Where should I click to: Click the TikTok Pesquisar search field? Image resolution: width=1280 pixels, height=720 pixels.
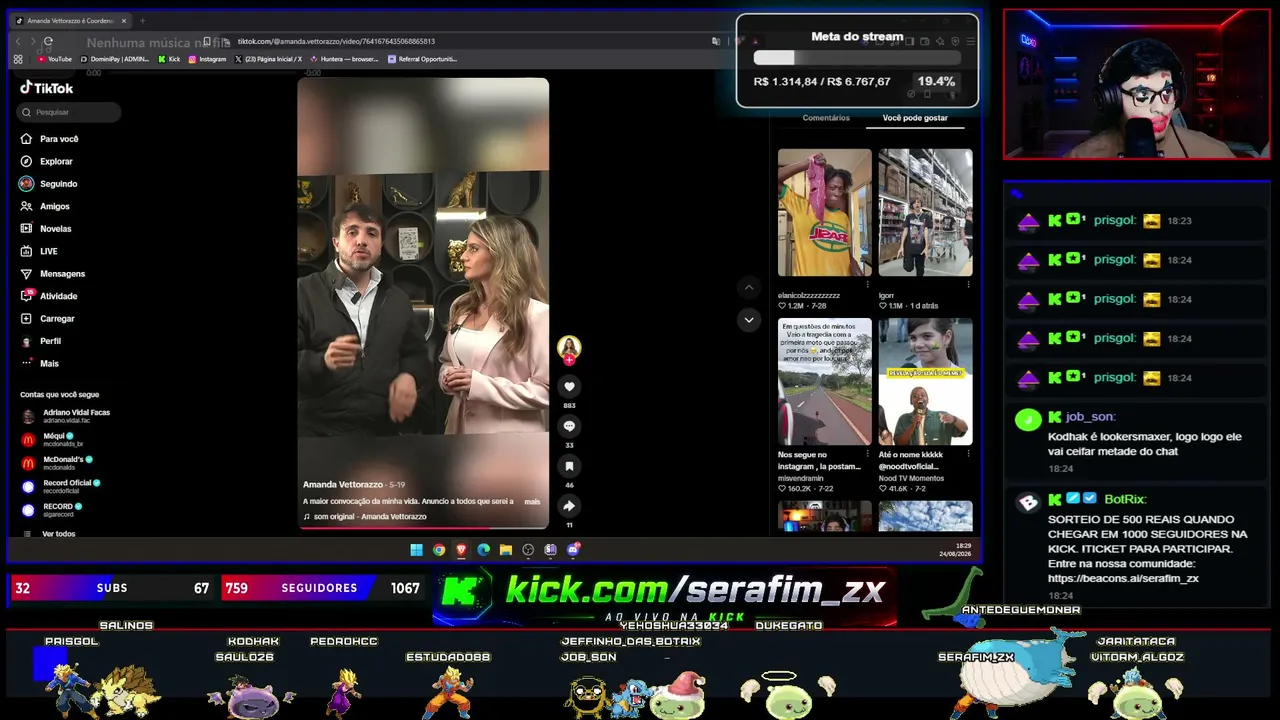coord(69,112)
